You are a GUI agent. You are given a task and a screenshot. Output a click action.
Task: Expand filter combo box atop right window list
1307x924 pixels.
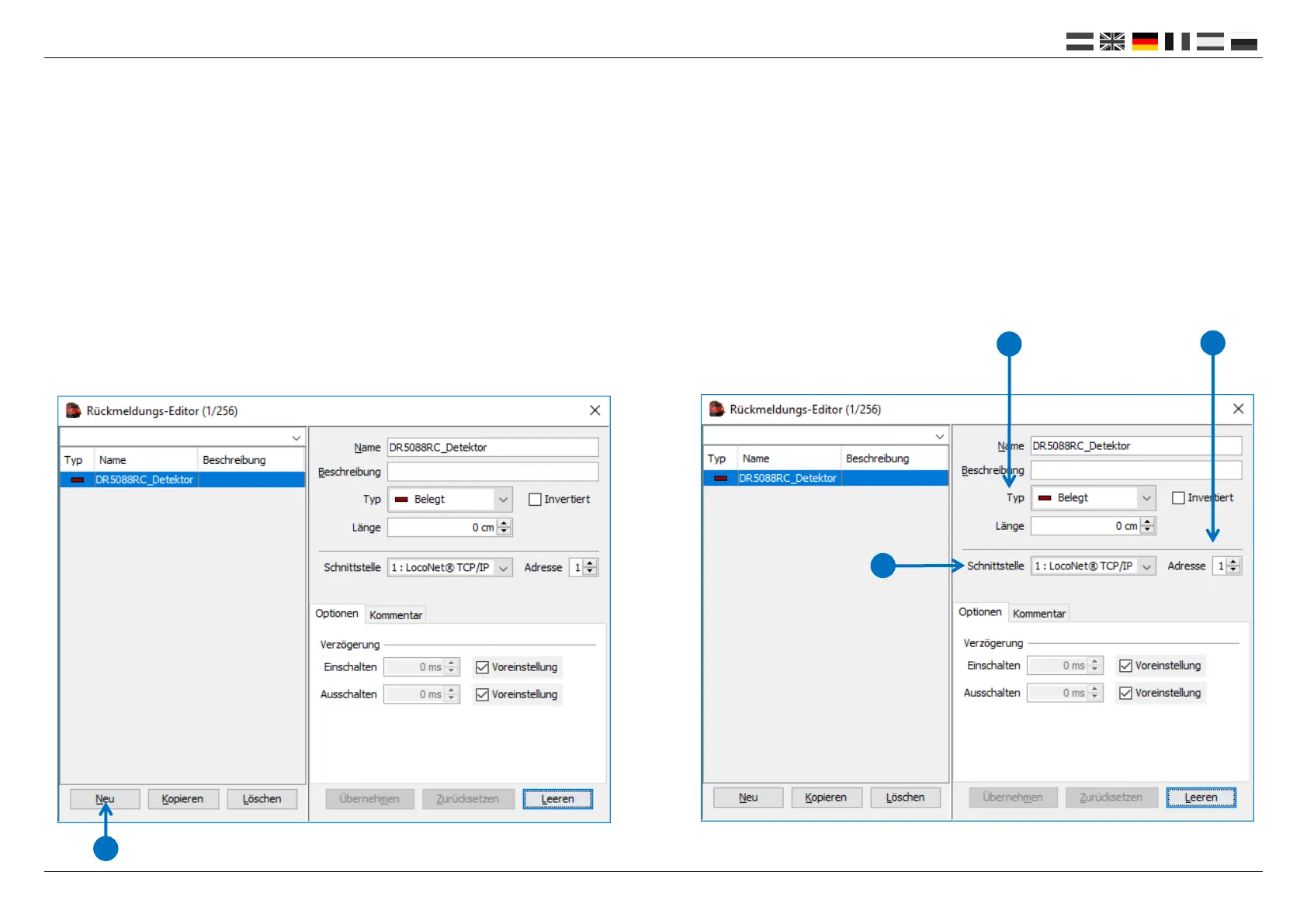939,436
